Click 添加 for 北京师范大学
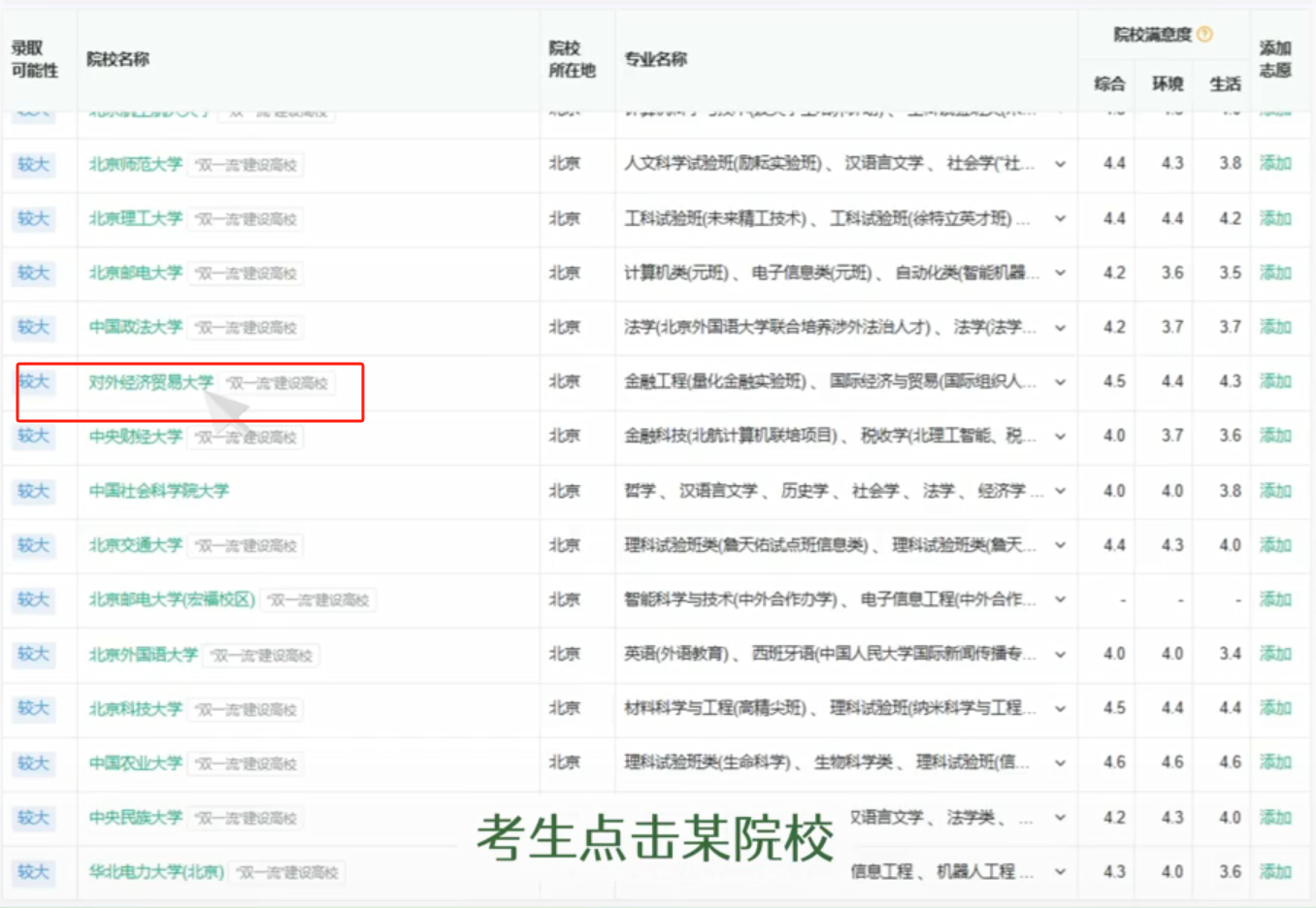The width and height of the screenshot is (1316, 908). [1275, 163]
